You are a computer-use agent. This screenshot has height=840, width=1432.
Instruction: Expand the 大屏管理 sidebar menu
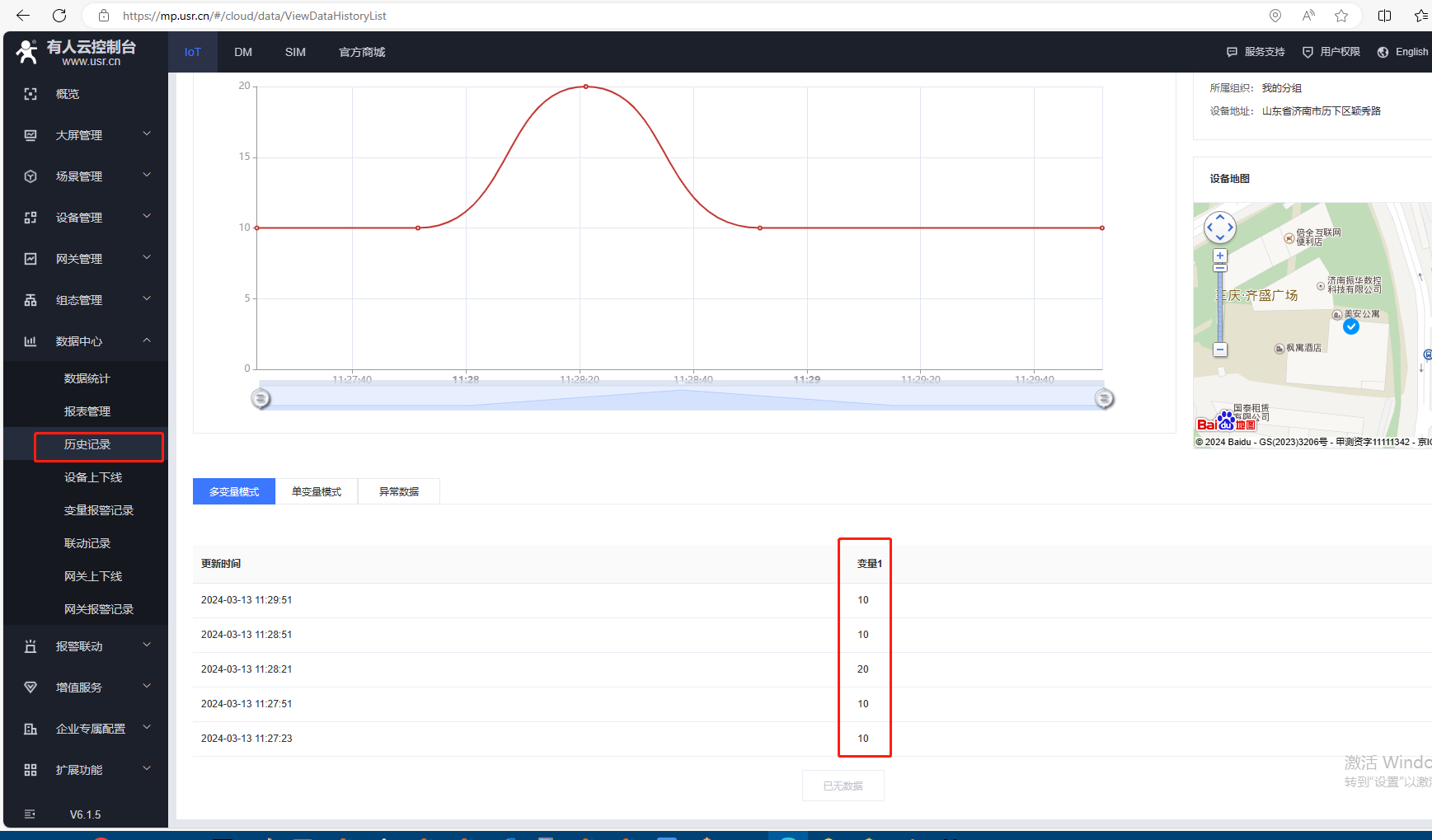pyautogui.click(x=79, y=135)
